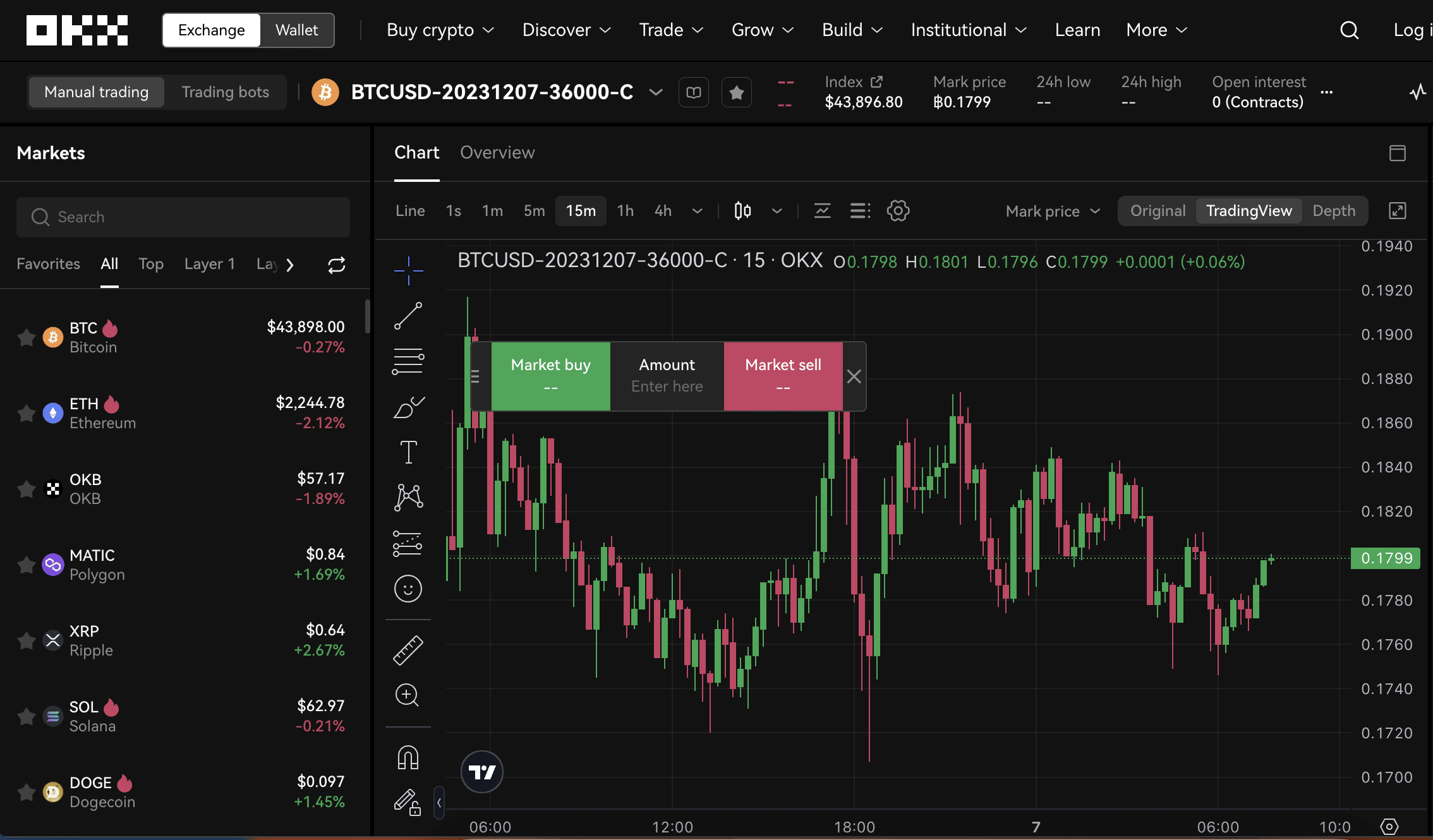This screenshot has width=1433, height=840.
Task: Favorite BTC with its star
Action: (x=27, y=338)
